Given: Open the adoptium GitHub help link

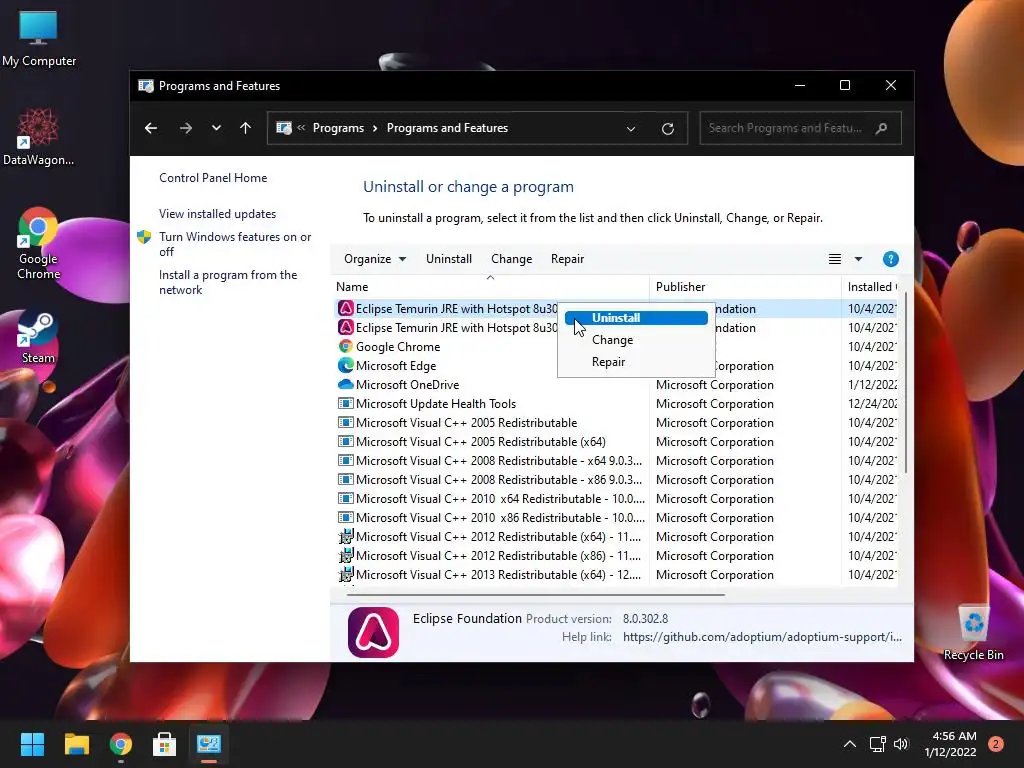Looking at the screenshot, I should [762, 637].
